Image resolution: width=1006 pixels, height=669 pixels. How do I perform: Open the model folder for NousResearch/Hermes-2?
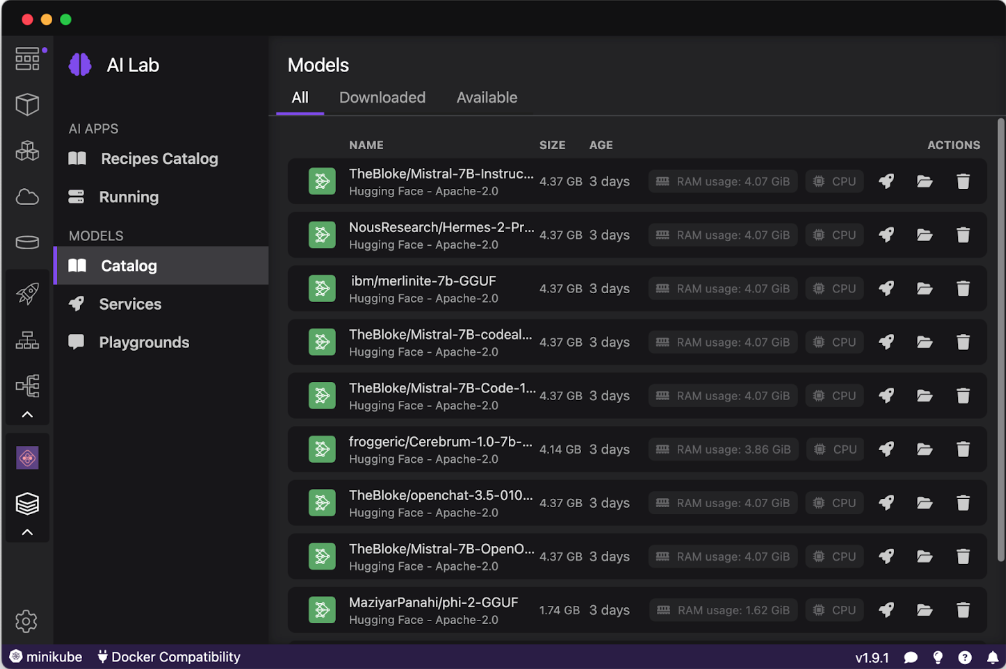pyautogui.click(x=924, y=235)
